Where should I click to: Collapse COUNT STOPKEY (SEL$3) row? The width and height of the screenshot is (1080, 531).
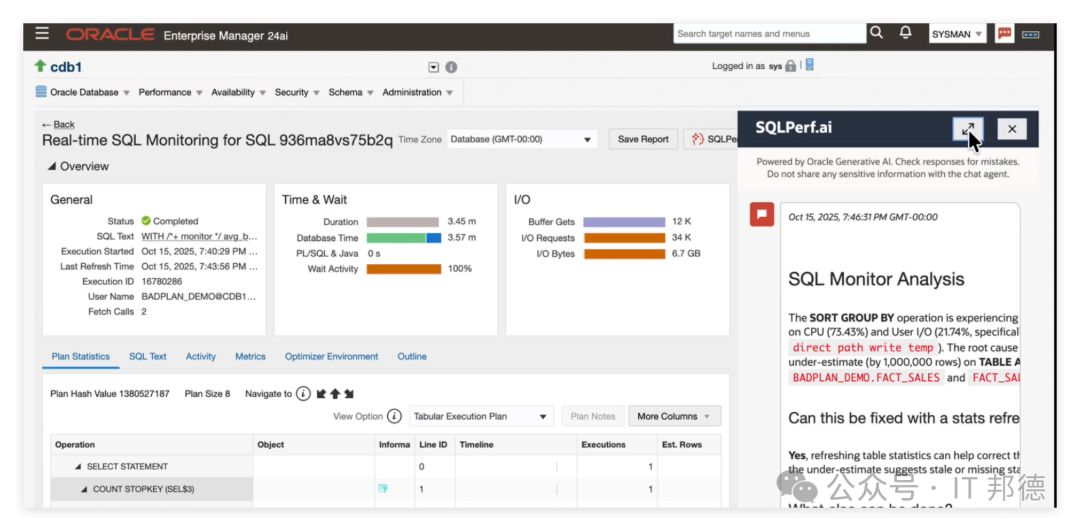pos(84,489)
